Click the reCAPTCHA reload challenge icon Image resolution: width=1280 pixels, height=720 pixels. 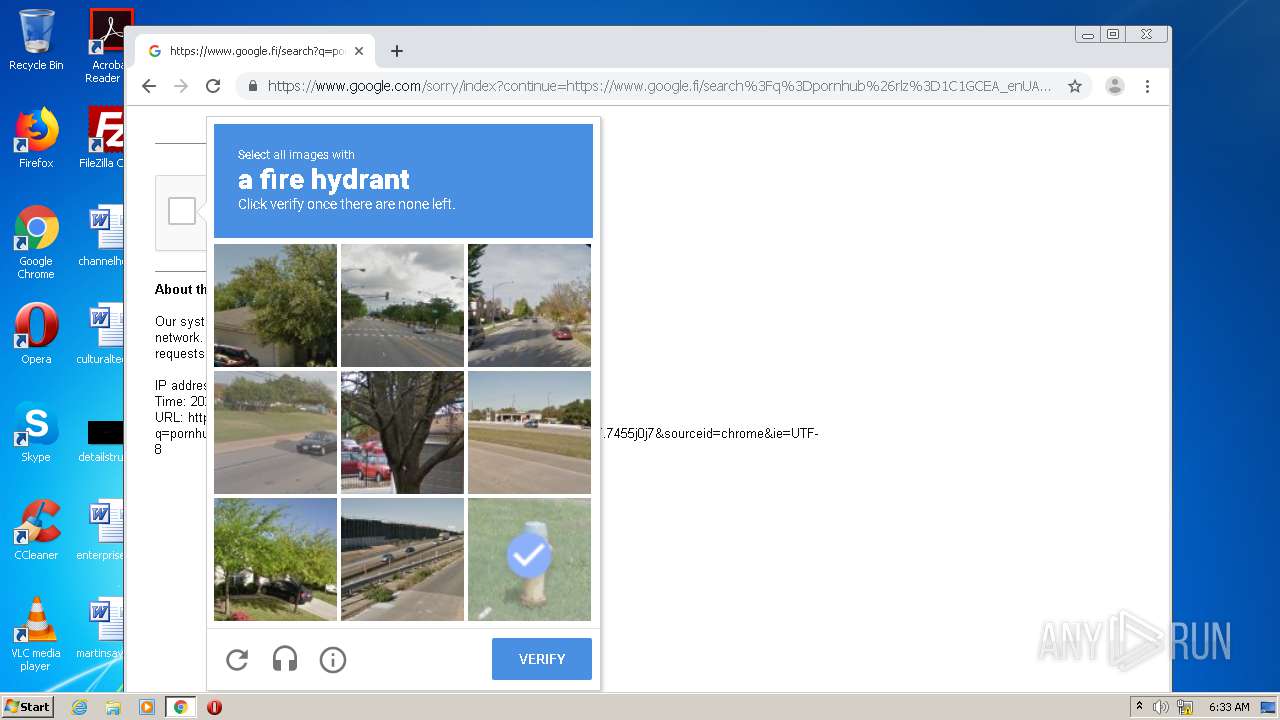[237, 660]
